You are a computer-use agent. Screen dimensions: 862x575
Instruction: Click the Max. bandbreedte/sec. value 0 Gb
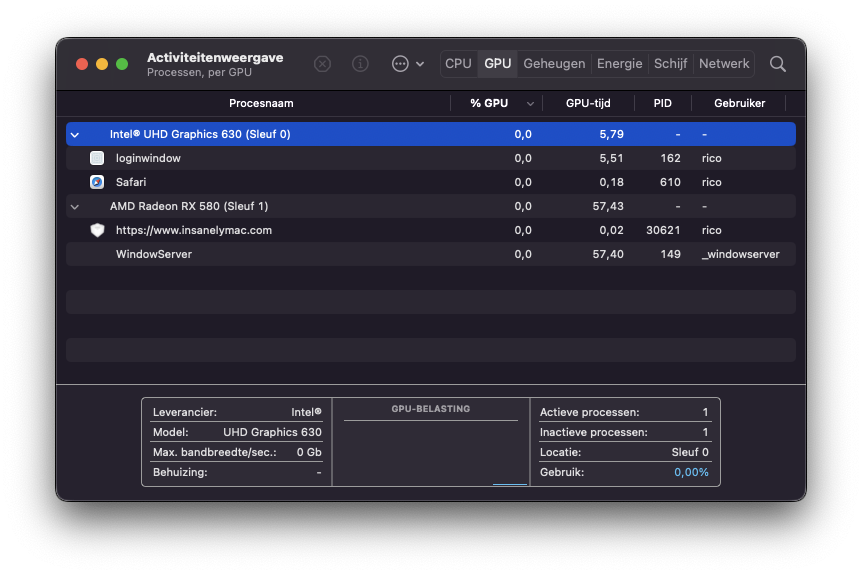point(309,452)
